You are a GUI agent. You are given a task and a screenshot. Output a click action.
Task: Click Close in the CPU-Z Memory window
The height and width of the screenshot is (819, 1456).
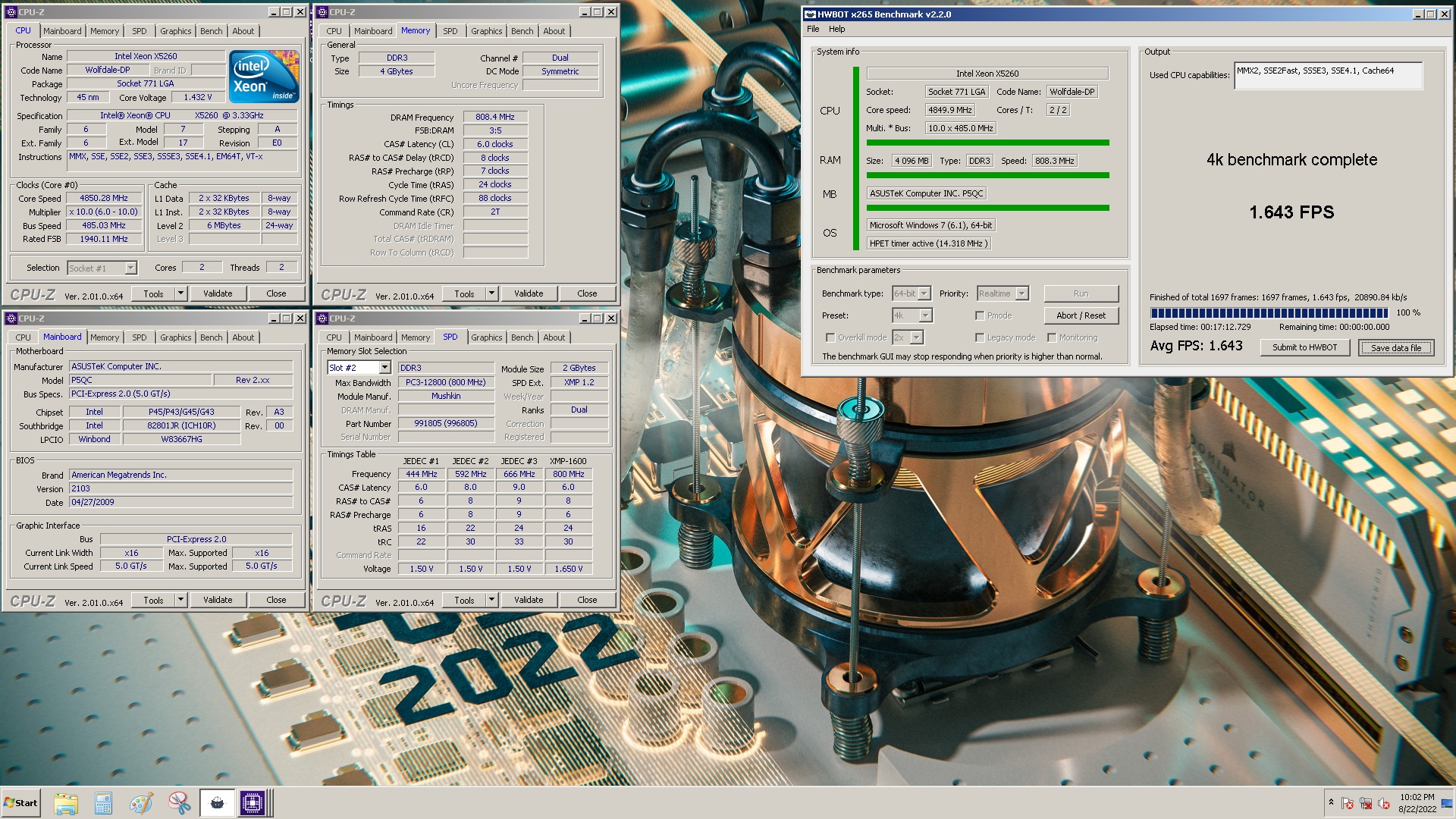click(587, 293)
